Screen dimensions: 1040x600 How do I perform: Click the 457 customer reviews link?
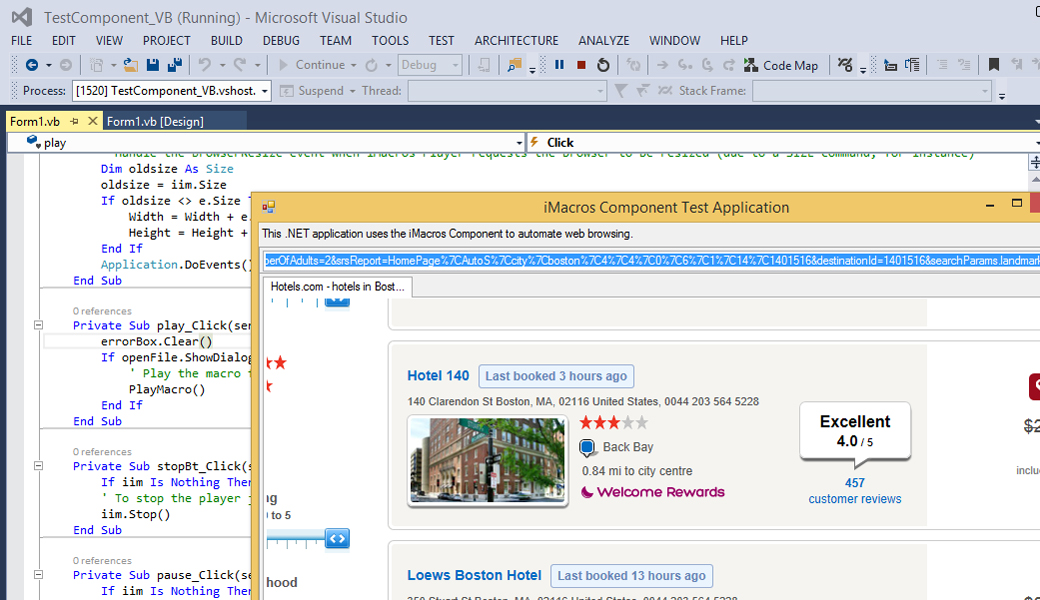click(x=854, y=491)
